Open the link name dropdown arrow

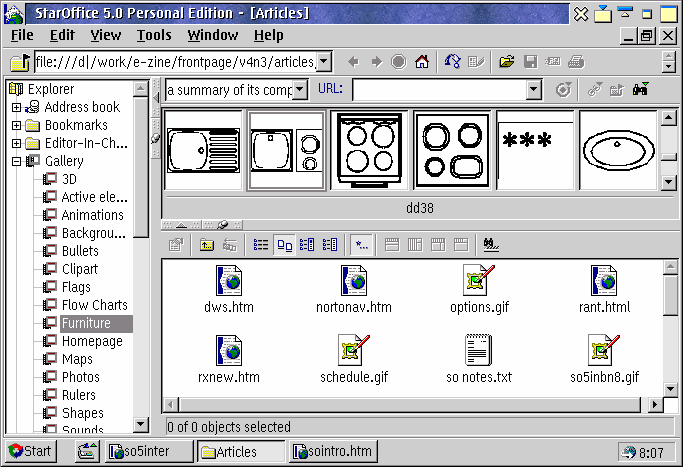click(300, 90)
